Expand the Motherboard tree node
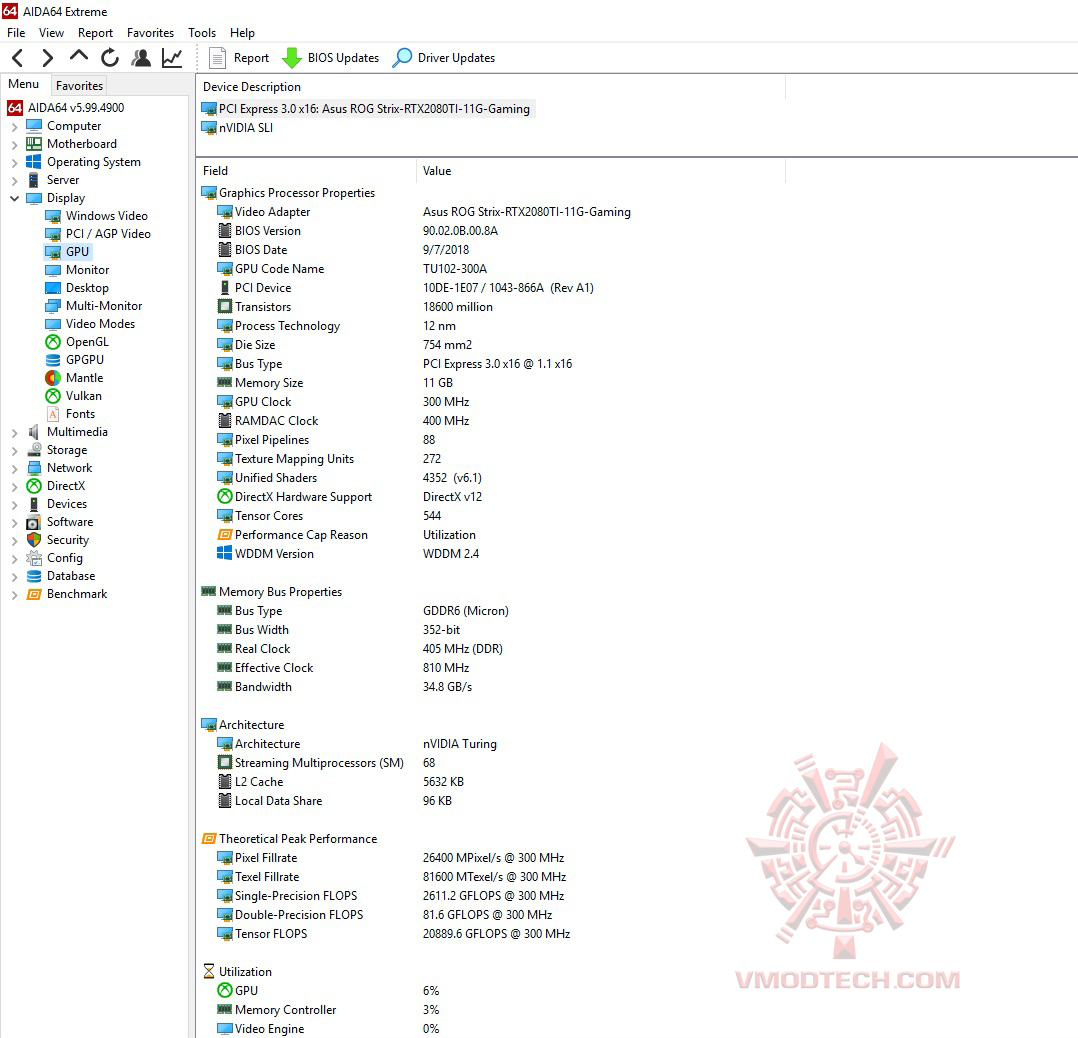Image resolution: width=1078 pixels, height=1038 pixels. pyautogui.click(x=14, y=145)
